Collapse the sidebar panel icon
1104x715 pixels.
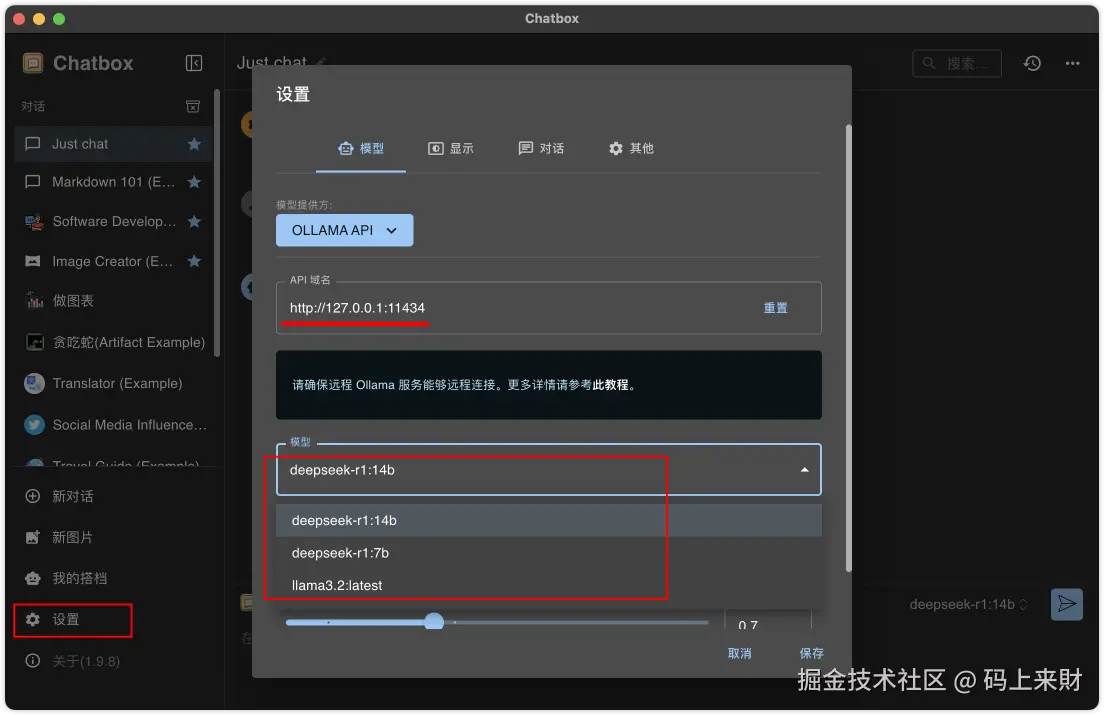pyautogui.click(x=194, y=63)
